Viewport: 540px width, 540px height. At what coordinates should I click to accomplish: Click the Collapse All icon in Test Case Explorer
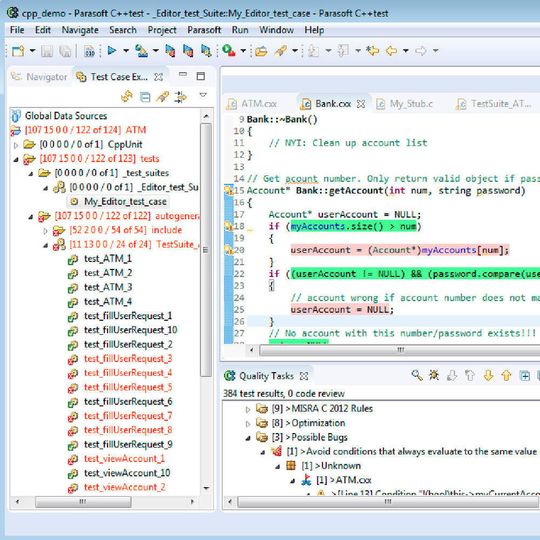coord(145,97)
